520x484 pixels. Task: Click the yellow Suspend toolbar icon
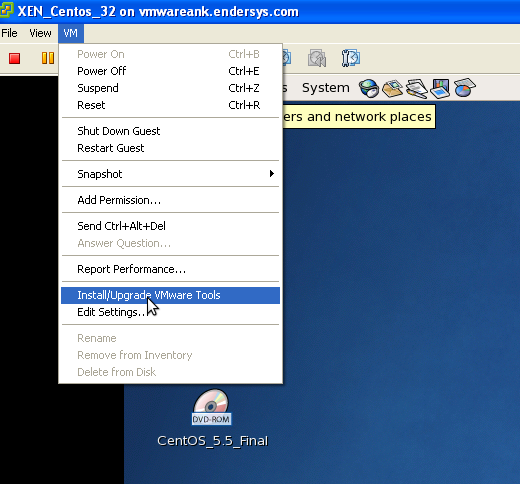48,58
